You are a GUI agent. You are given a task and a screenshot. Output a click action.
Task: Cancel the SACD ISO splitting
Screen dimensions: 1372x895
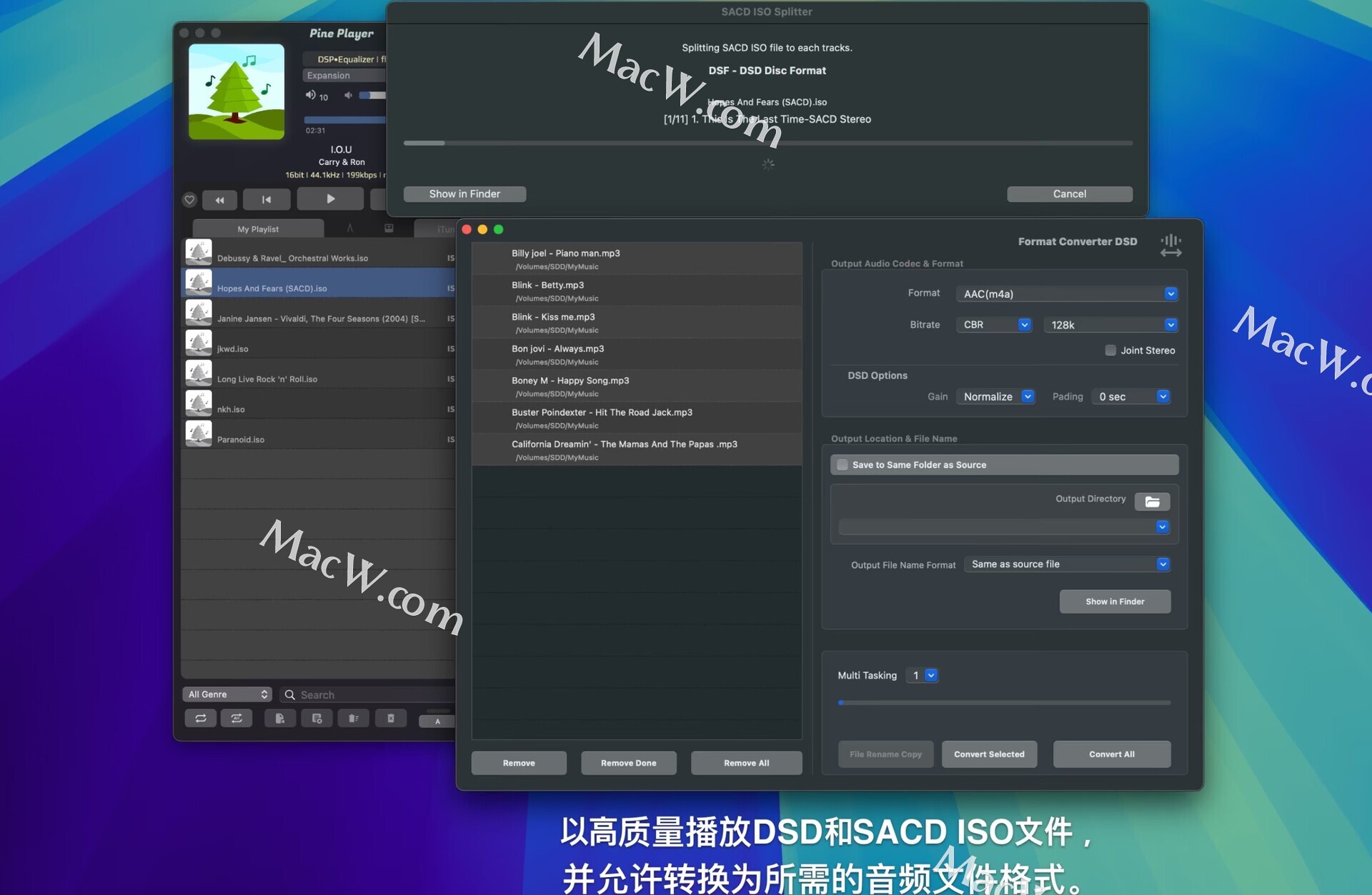point(1069,194)
